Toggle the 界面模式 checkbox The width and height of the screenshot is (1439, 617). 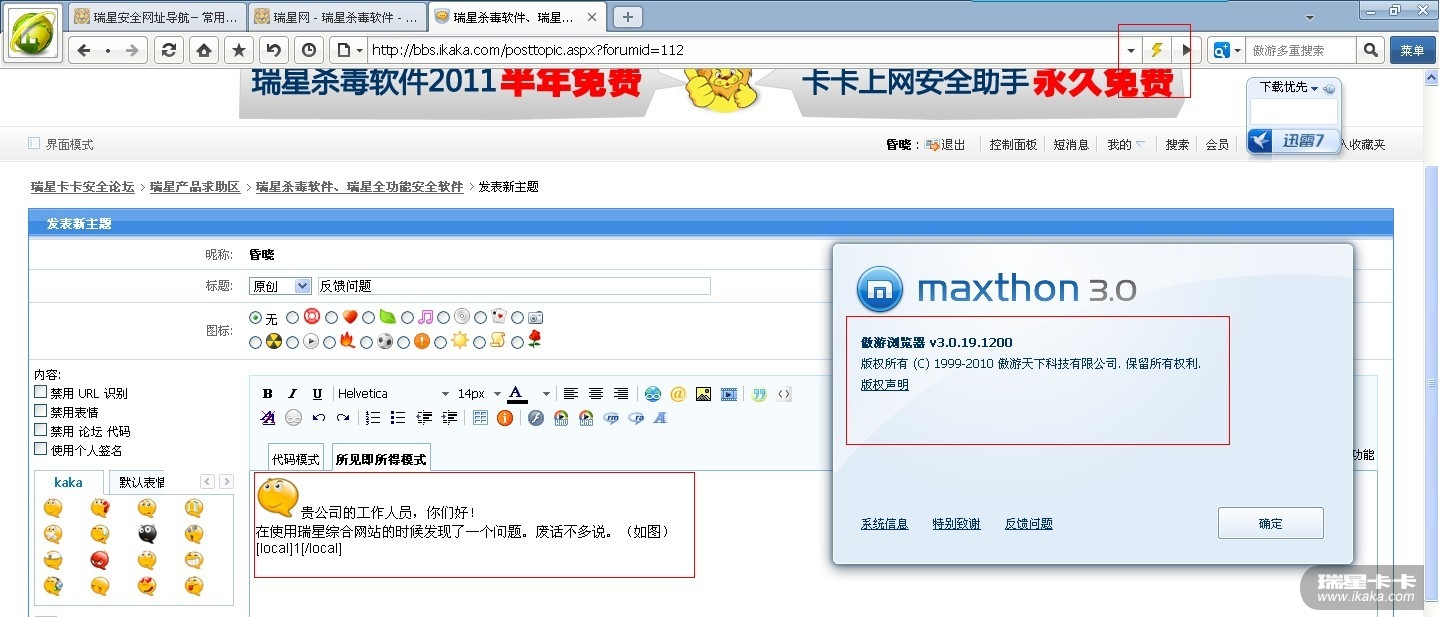coord(34,144)
